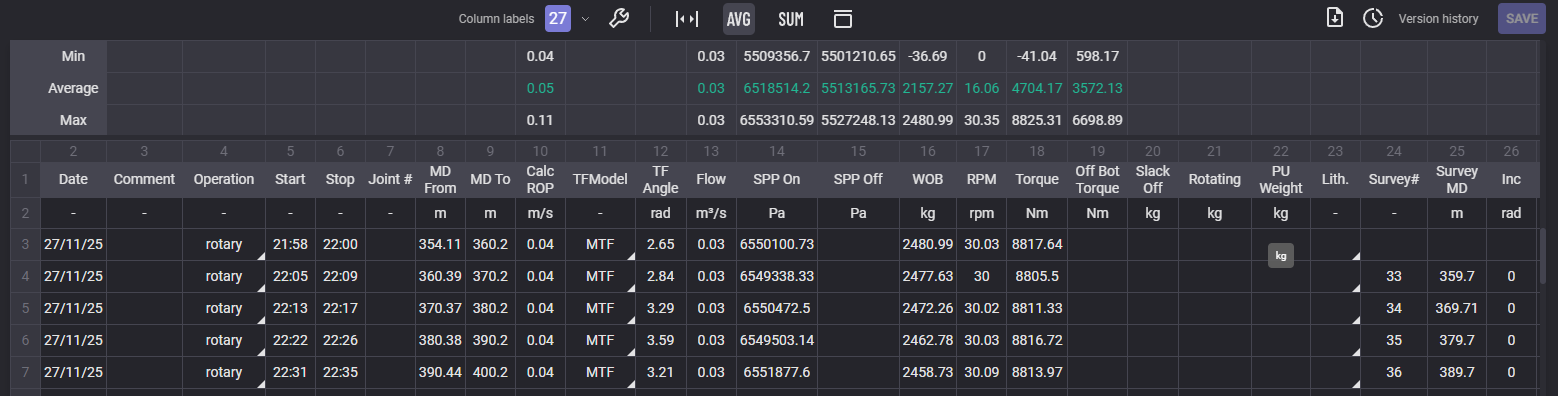This screenshot has height=396, width=1558.
Task: Click the column number 26 label
Action: pyautogui.click(x=1511, y=151)
